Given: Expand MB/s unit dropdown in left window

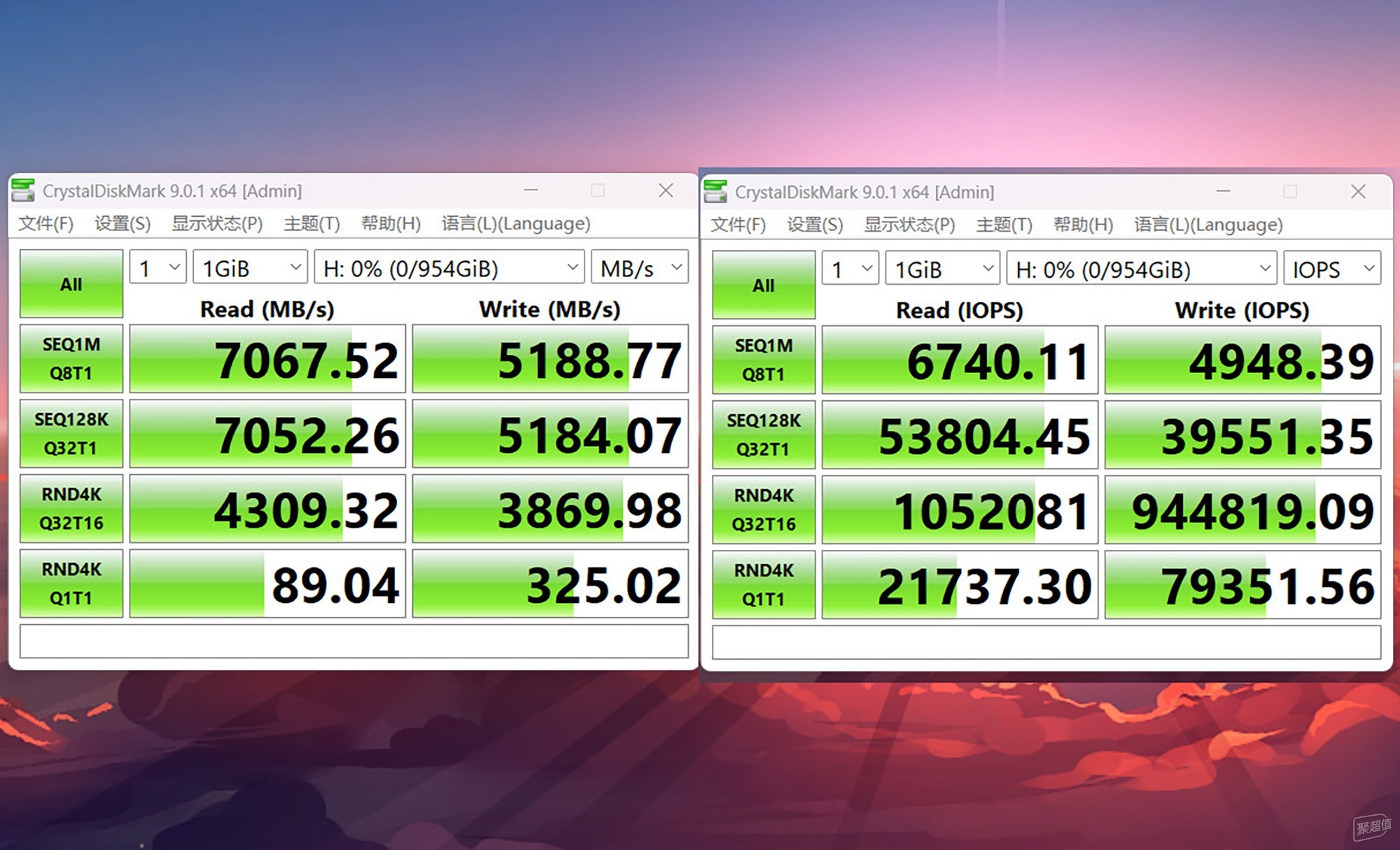Looking at the screenshot, I should 640,267.
